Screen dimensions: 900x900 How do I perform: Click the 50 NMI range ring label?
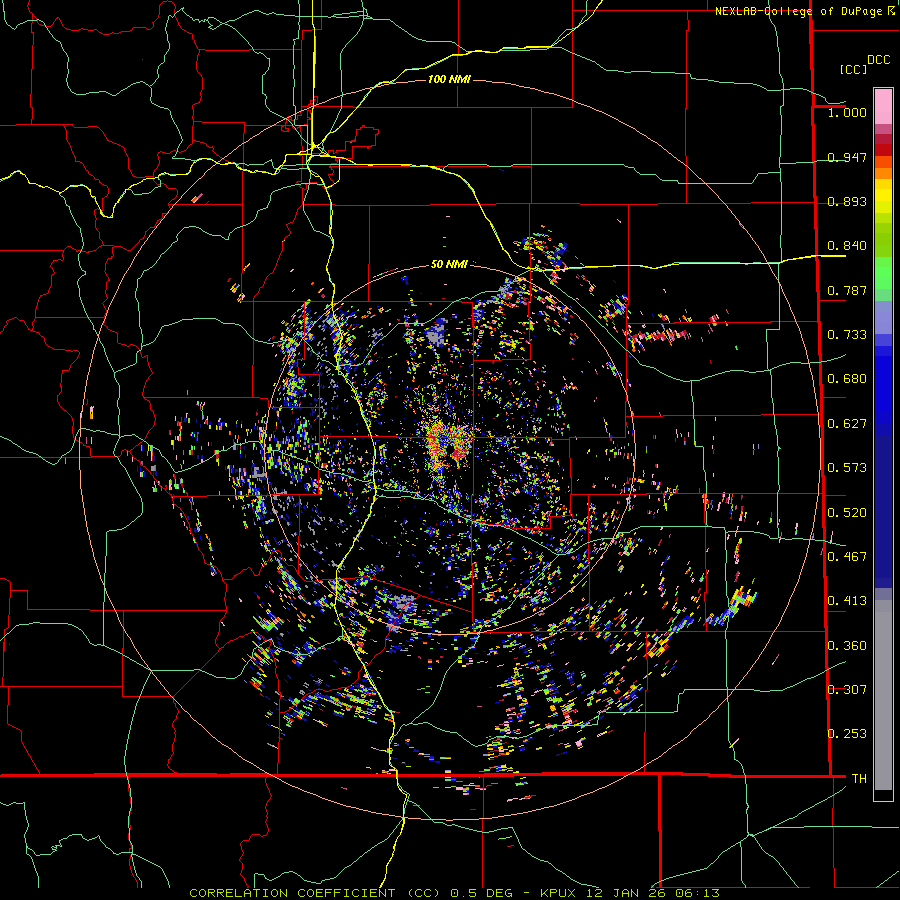(449, 264)
